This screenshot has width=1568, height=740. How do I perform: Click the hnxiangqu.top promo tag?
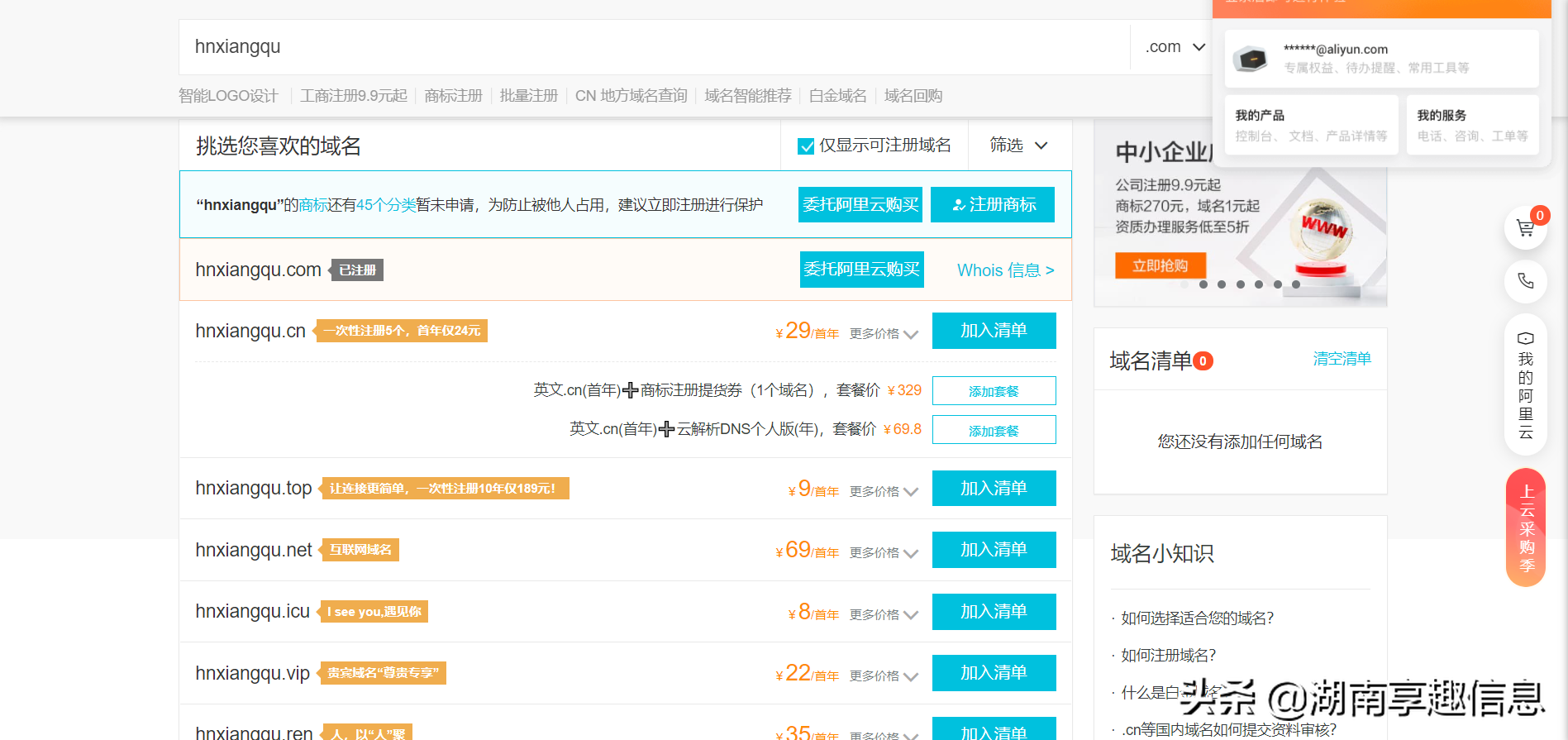444,489
